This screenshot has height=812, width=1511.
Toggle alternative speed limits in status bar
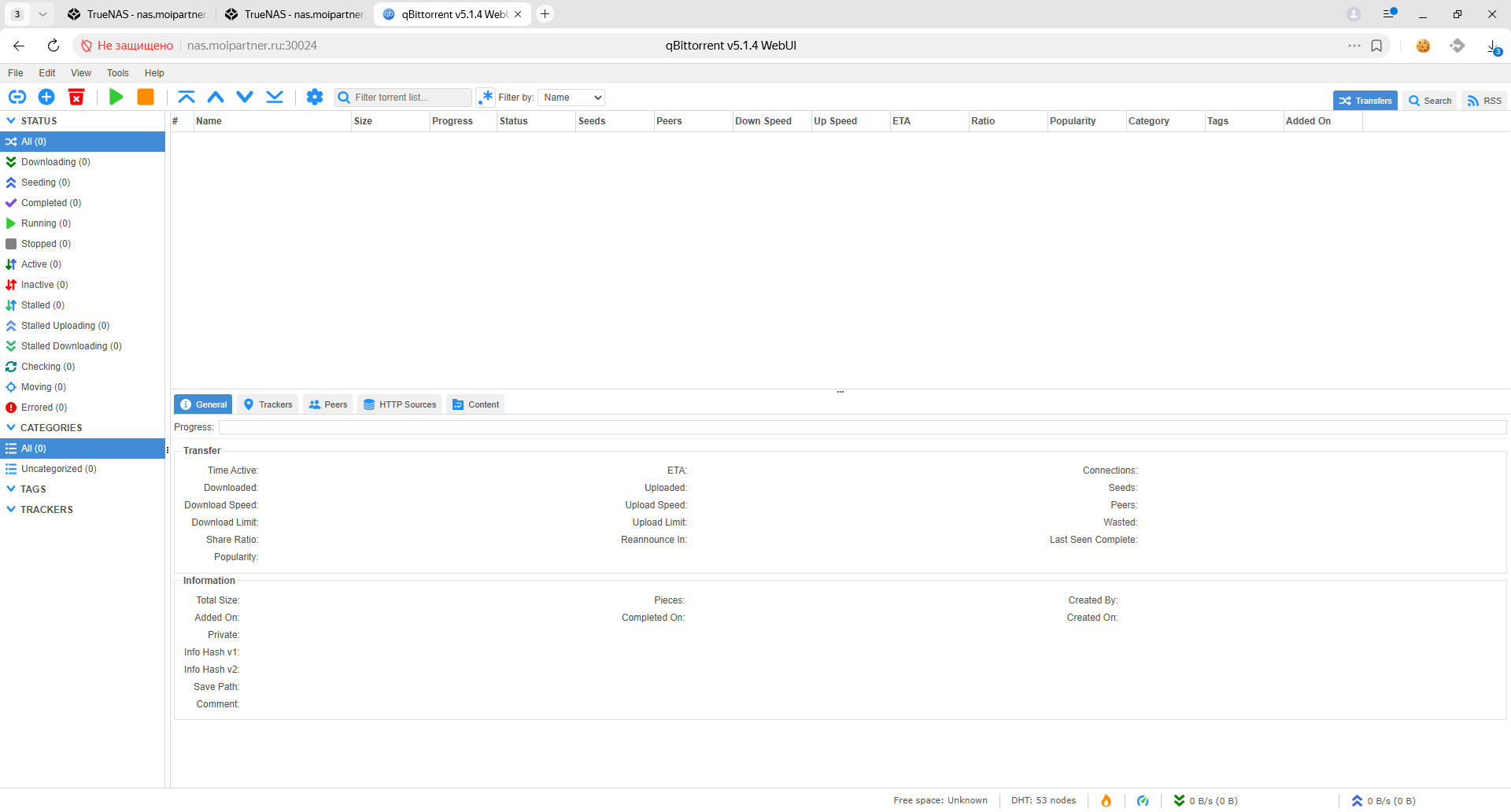[x=1143, y=800]
